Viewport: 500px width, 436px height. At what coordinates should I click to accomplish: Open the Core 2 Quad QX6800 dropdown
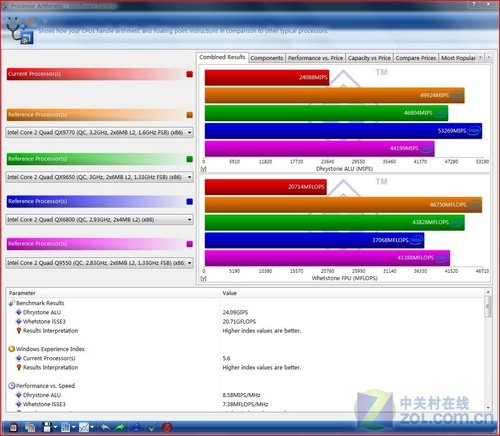click(99, 219)
